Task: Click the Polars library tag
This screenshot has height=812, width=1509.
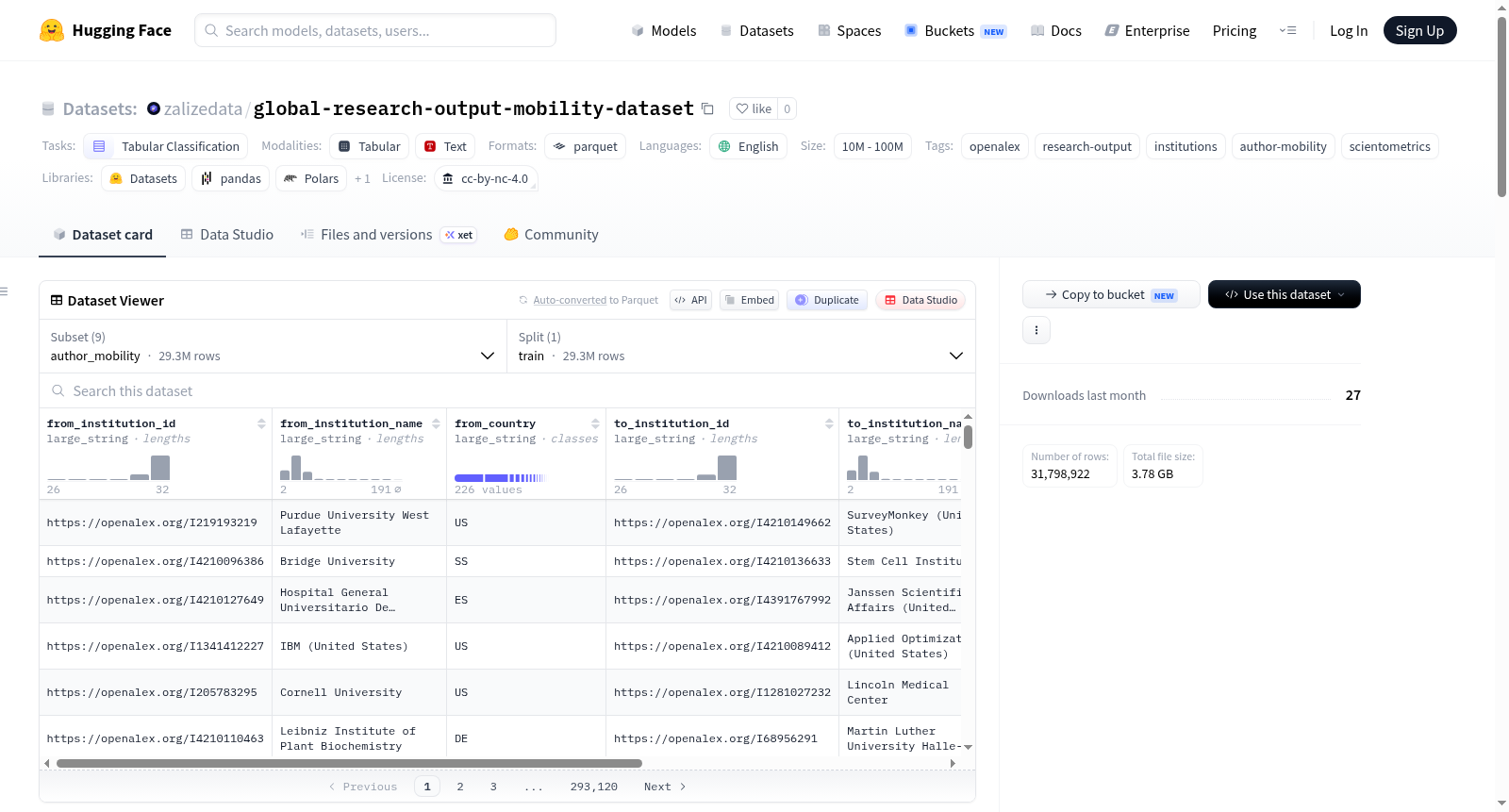Action: 311,178
